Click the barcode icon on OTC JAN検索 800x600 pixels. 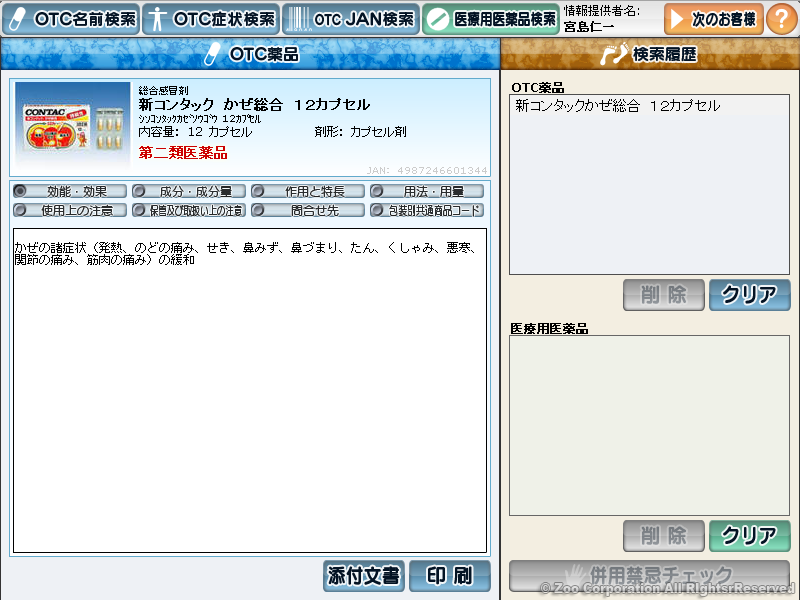(298, 19)
